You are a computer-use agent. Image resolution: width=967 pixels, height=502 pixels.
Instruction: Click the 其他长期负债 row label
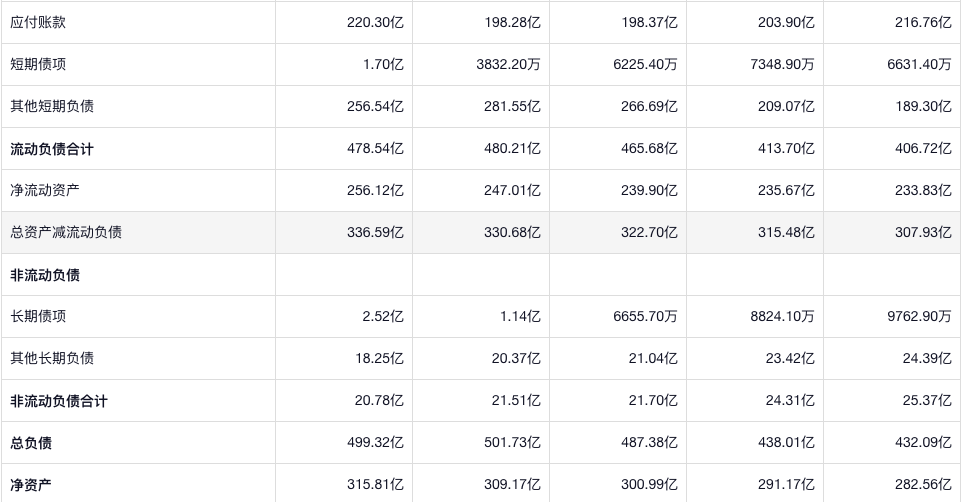pyautogui.click(x=52, y=358)
